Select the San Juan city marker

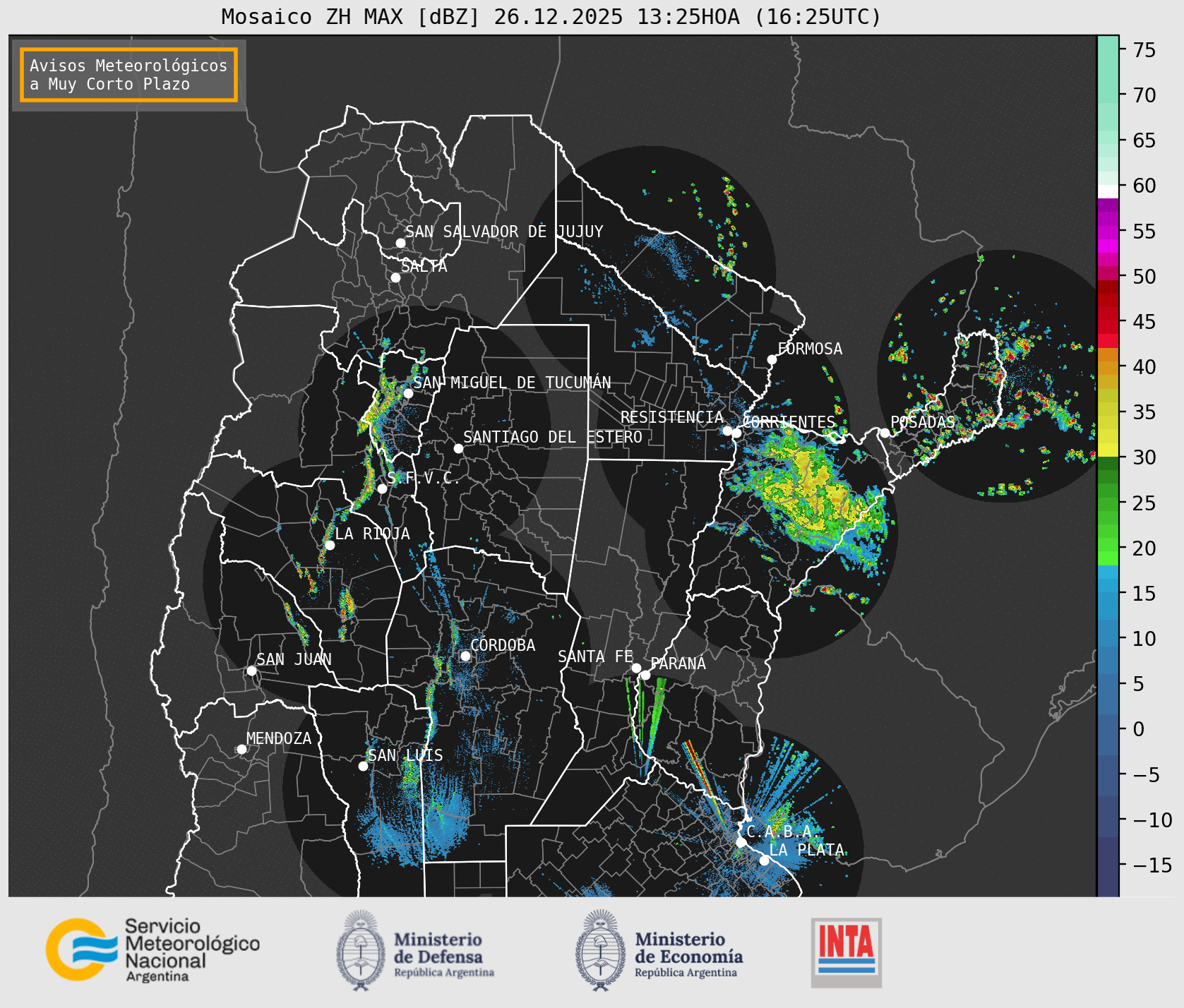point(251,671)
